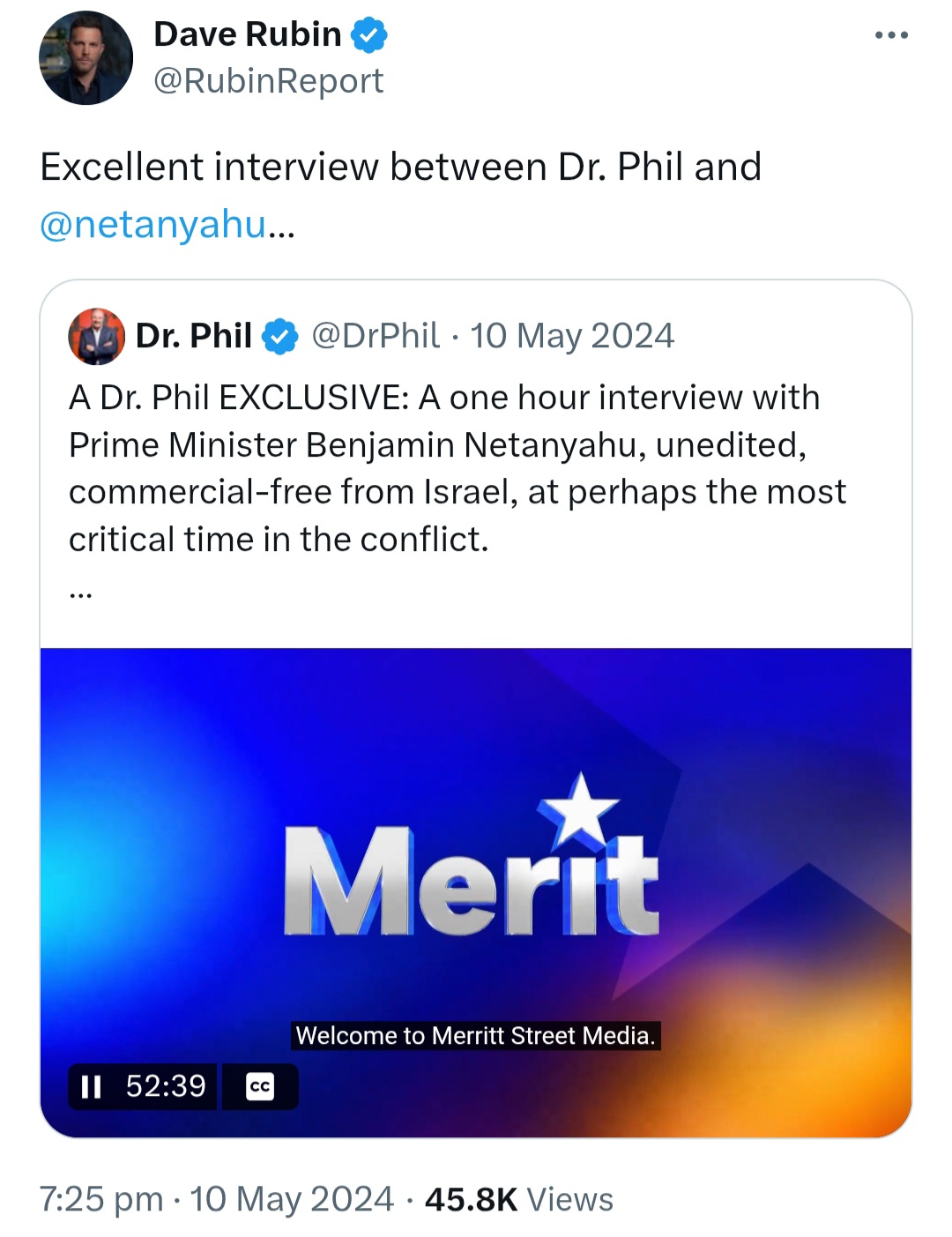Click Dr. Phil's verified checkmark badge

coord(280,337)
